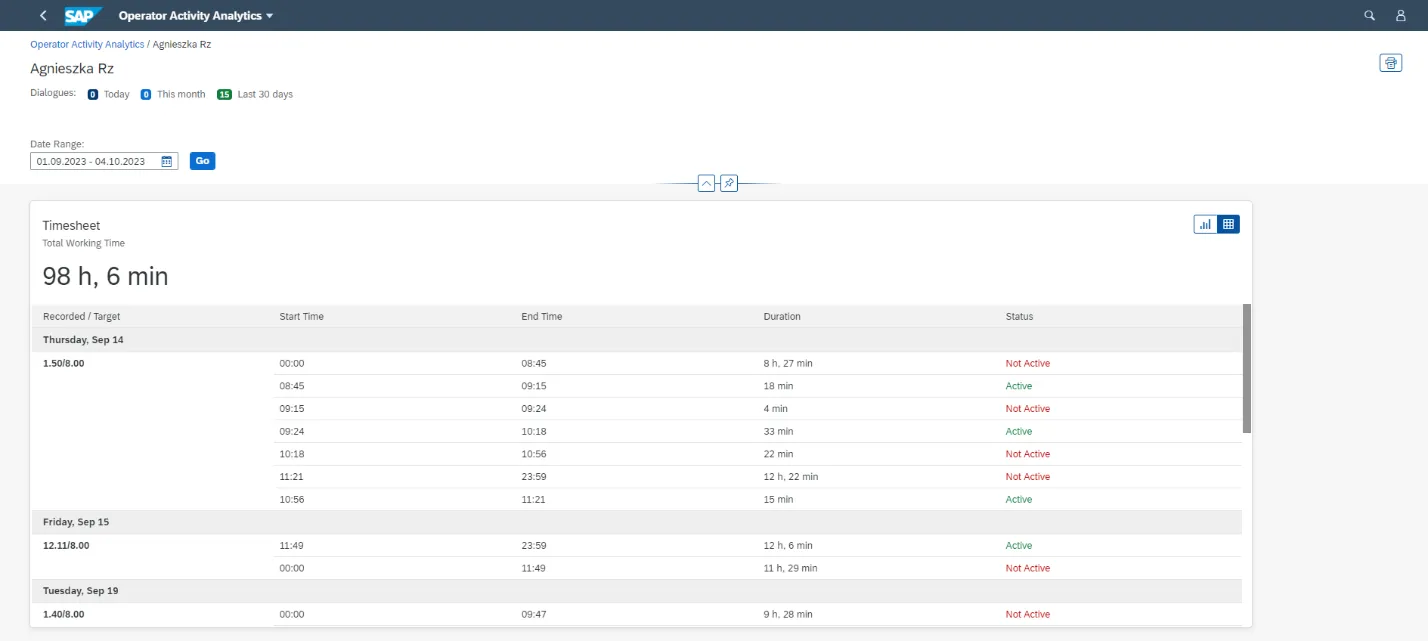Click the 10:56 end time cell
1428x641 pixels.
534,454
